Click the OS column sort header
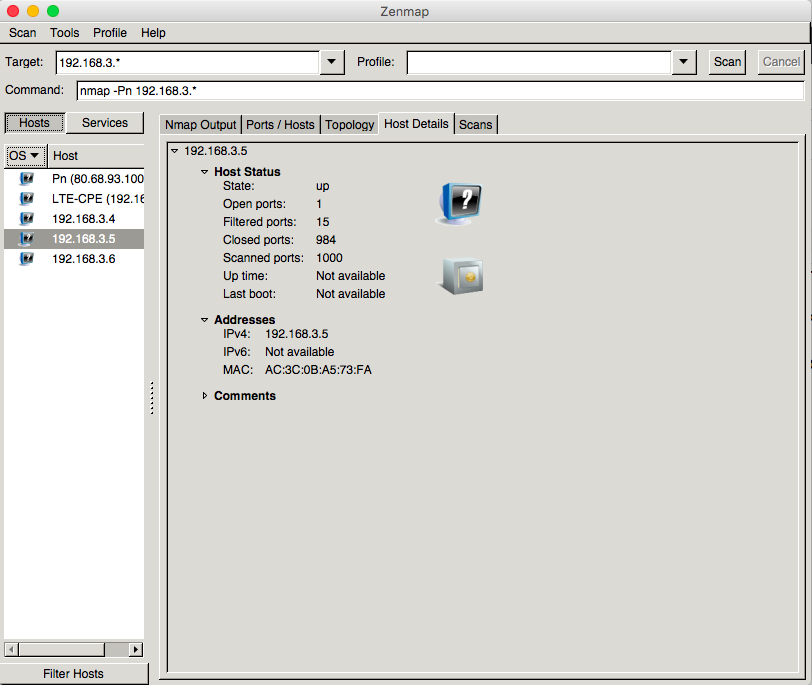The height and width of the screenshot is (685, 812). pos(25,156)
